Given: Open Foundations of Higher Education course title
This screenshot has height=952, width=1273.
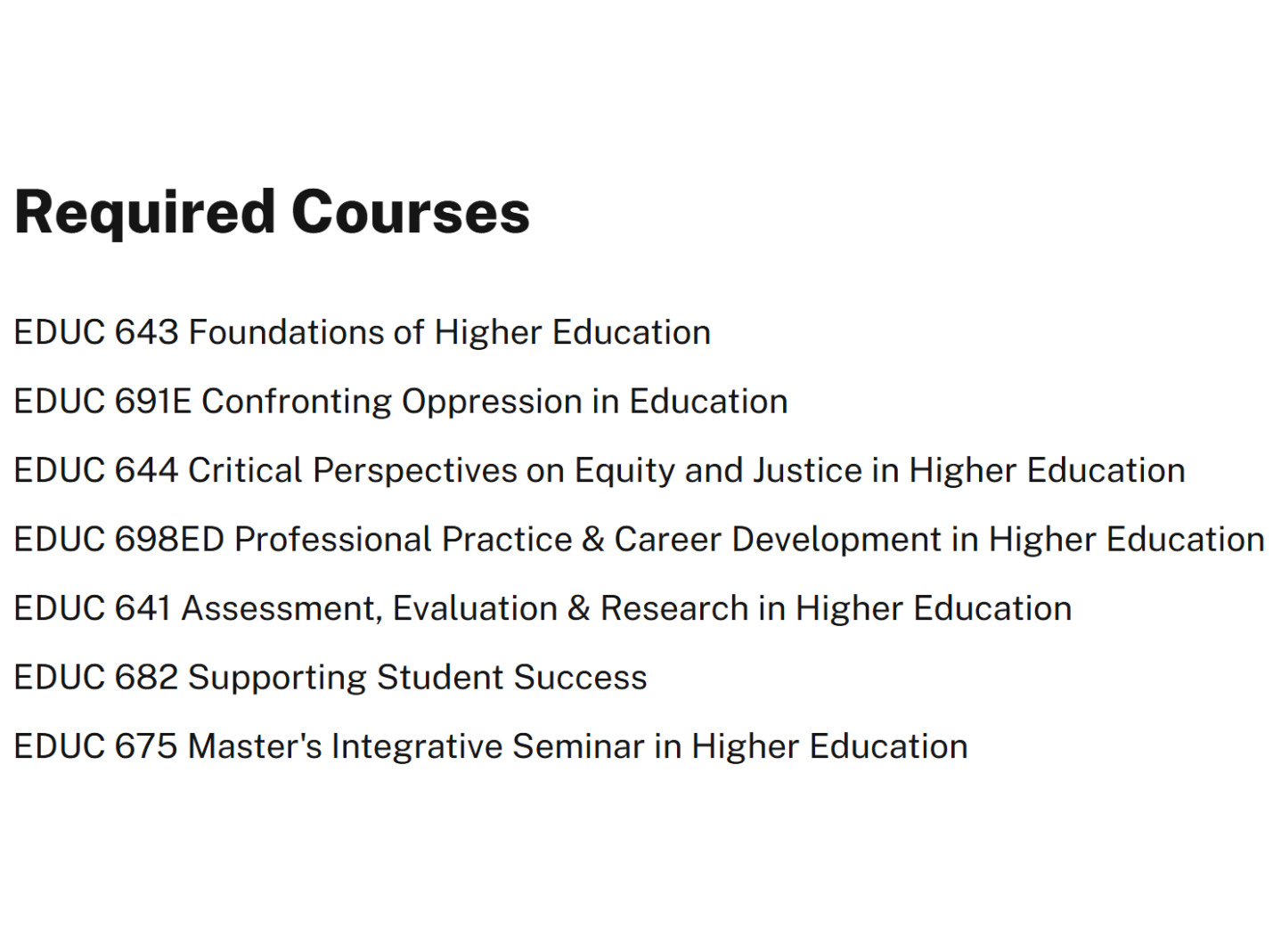Looking at the screenshot, I should [450, 332].
